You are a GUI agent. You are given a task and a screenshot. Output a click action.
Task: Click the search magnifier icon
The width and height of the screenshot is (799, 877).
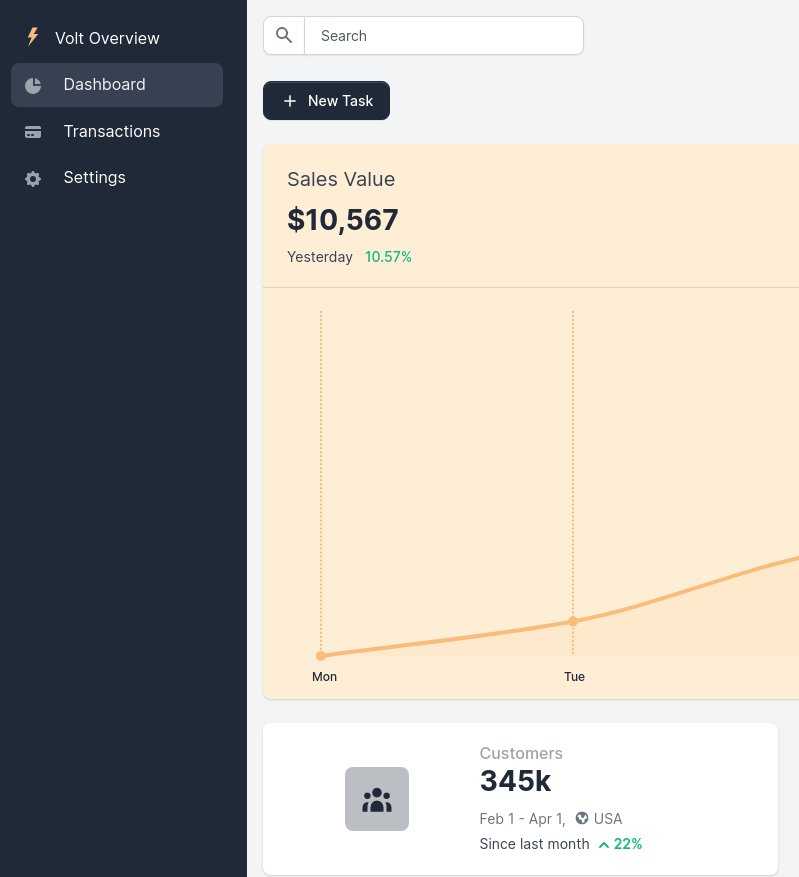(284, 36)
